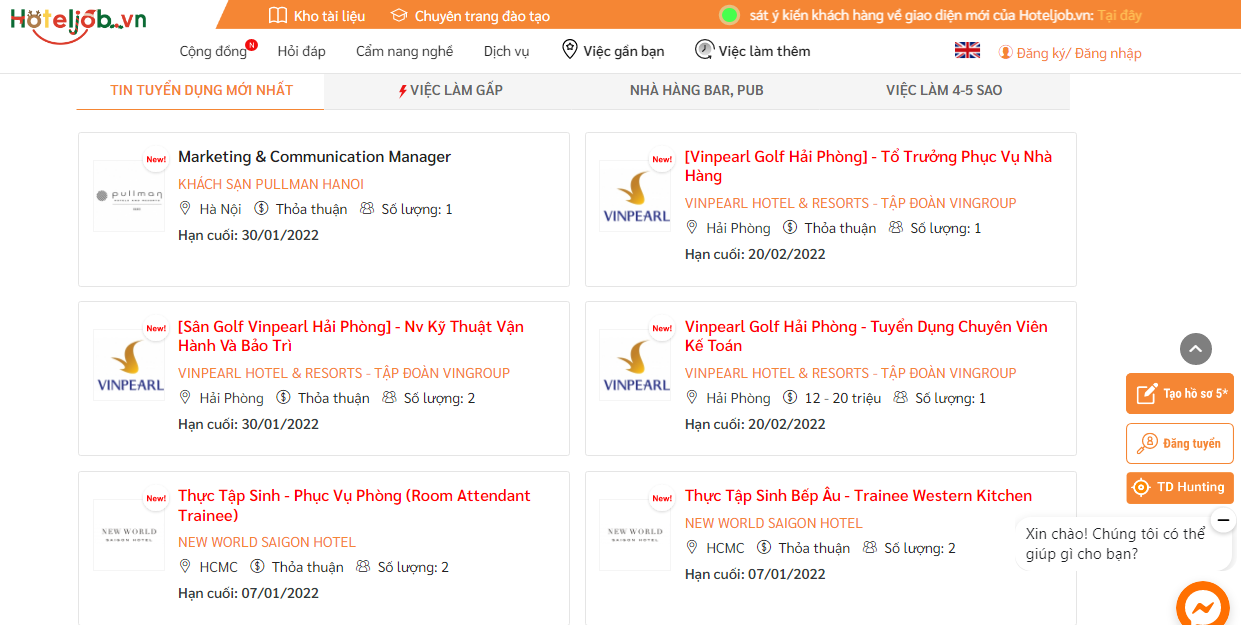Open Khách sạn Pullman Hanoi company page
Image resolution: width=1241 pixels, height=625 pixels.
tap(271, 184)
